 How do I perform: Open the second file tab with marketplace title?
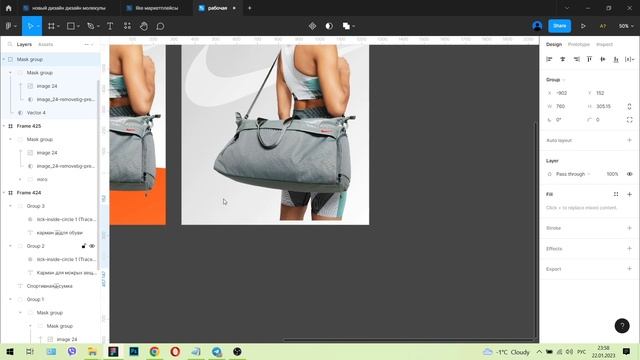(x=152, y=8)
